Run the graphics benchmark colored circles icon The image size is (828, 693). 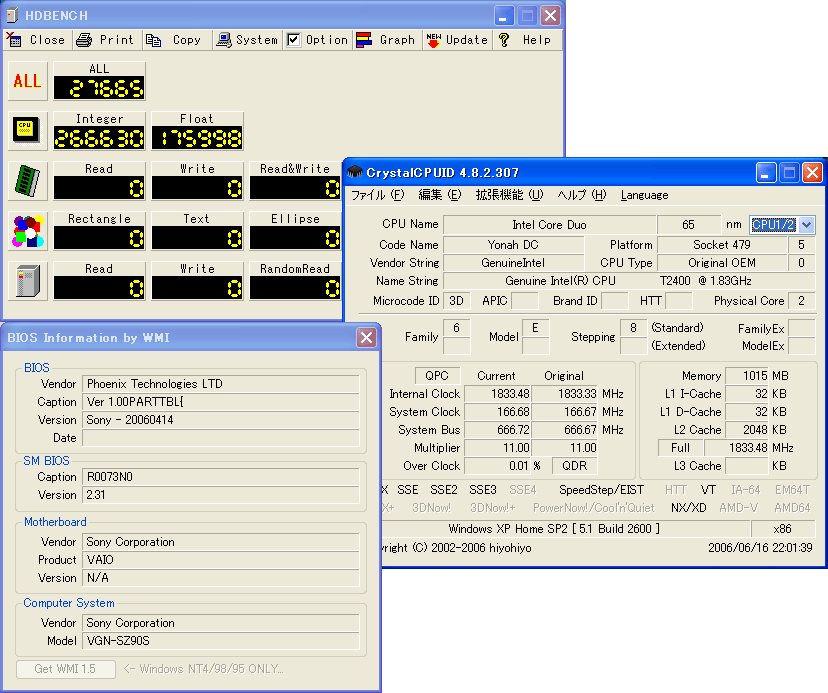[x=27, y=231]
